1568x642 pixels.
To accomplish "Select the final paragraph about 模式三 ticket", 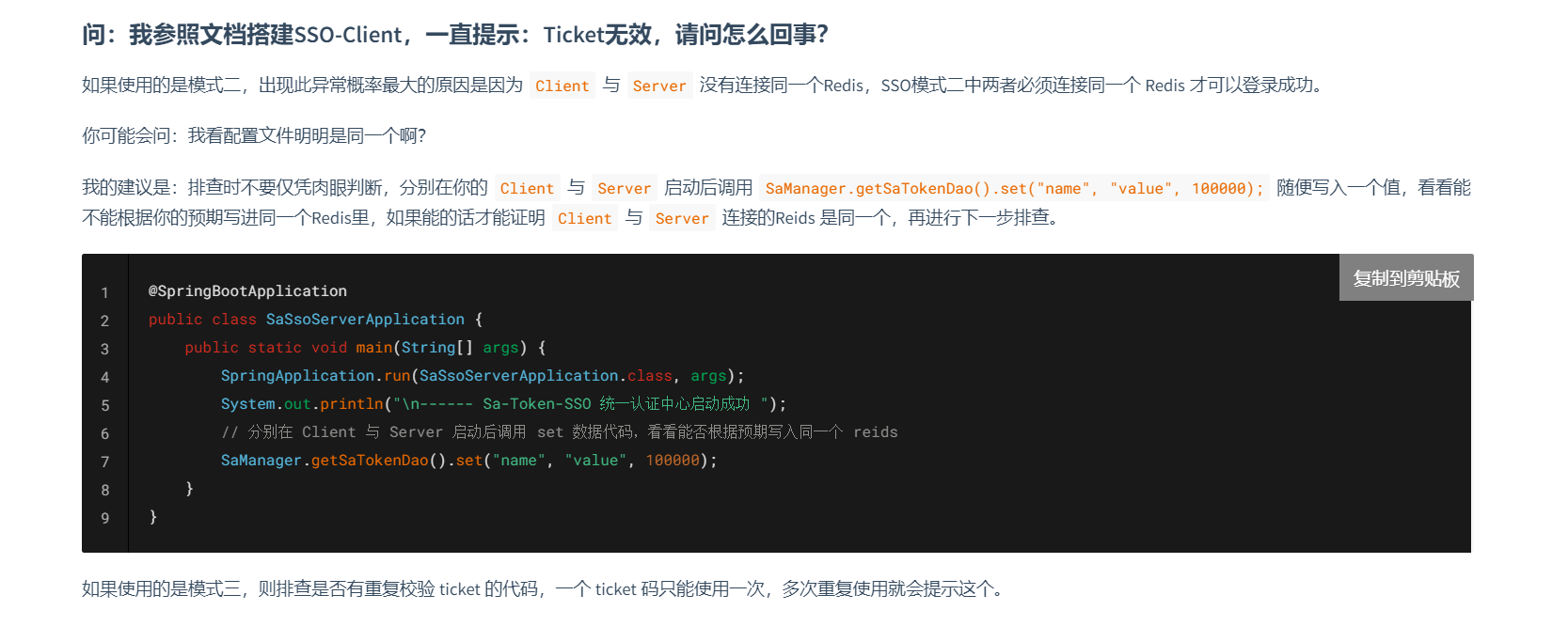I will 546,589.
